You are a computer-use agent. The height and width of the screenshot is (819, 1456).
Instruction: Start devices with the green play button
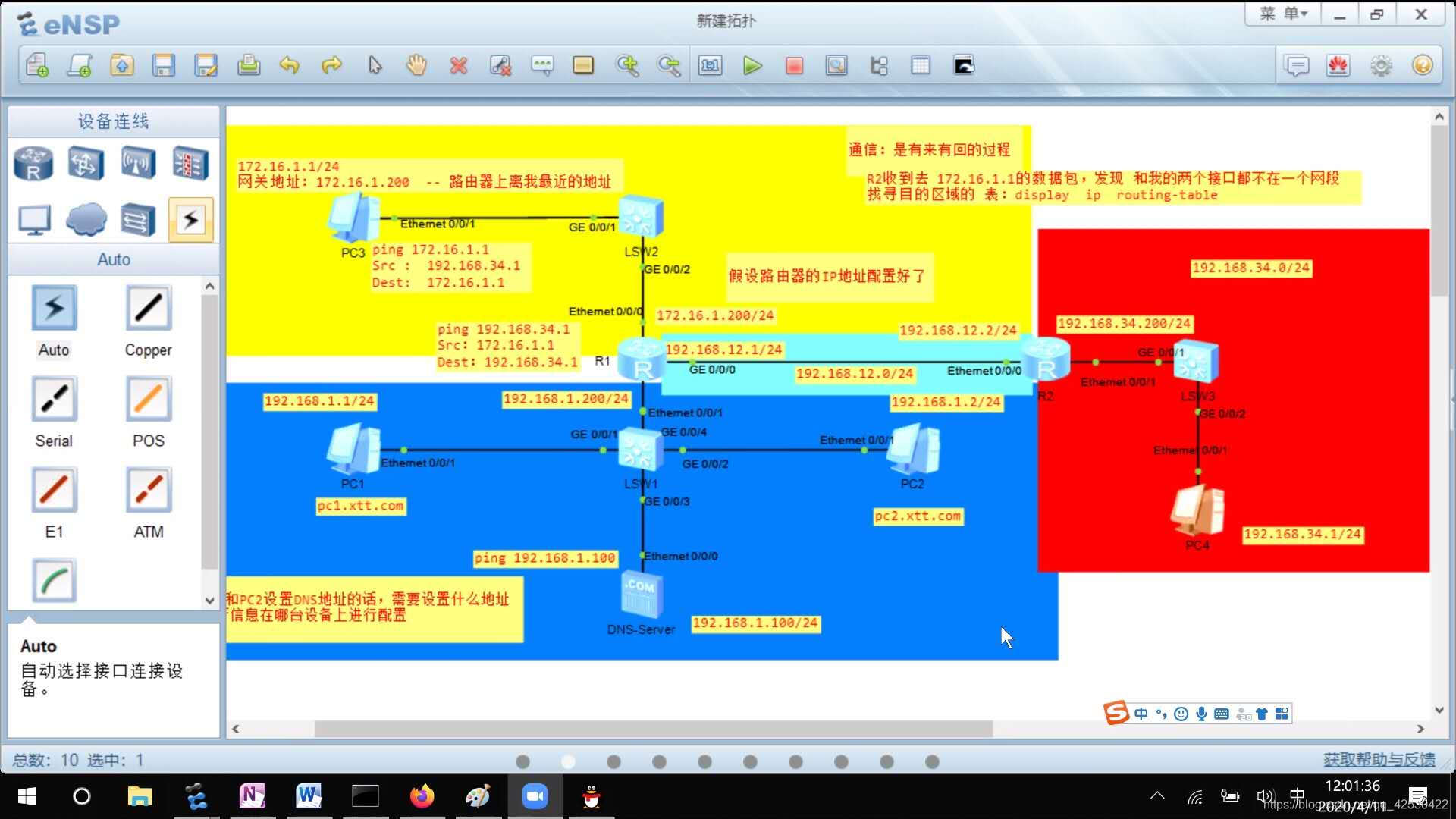(x=752, y=66)
